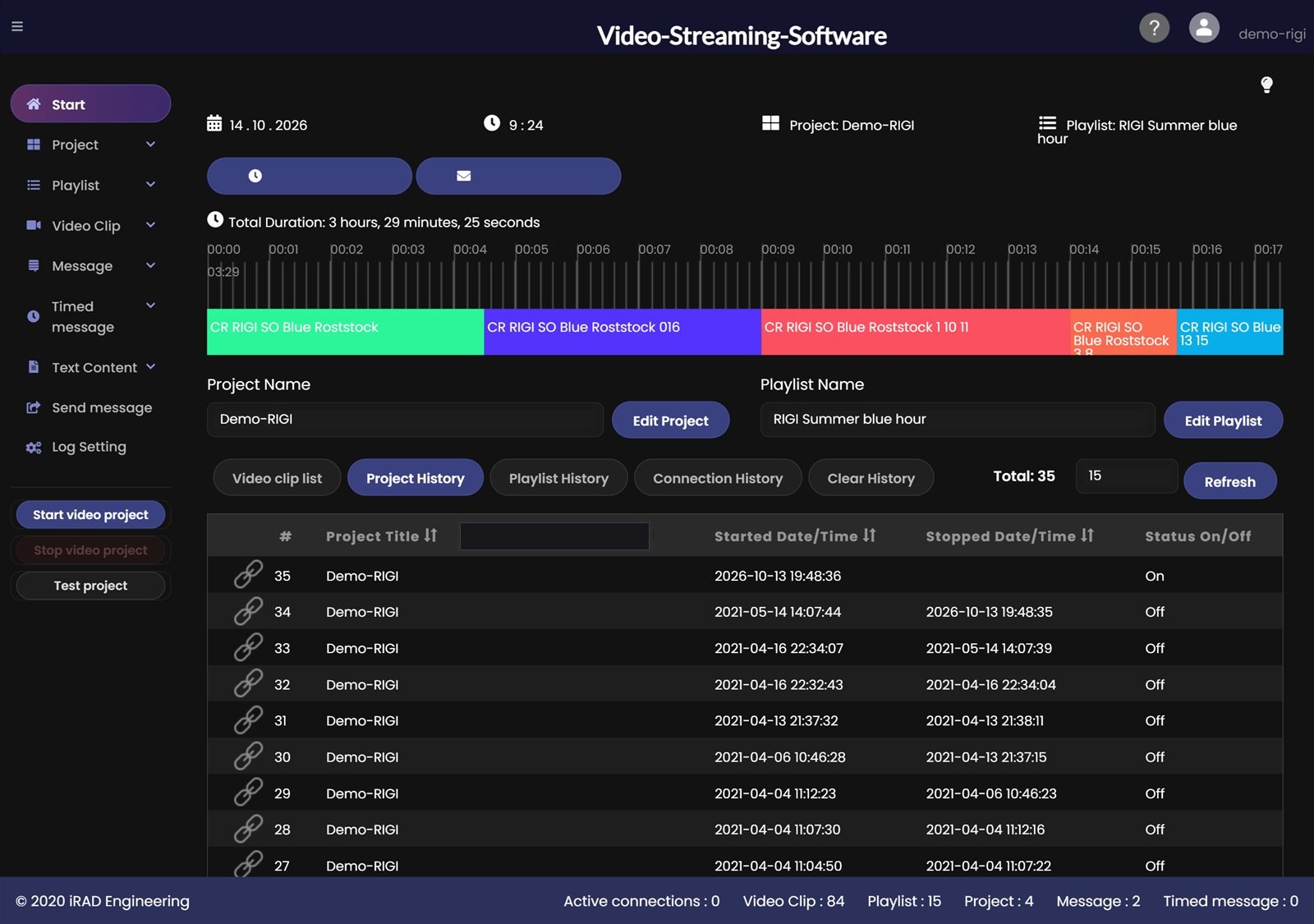Click the link icon for row 35

click(x=248, y=575)
